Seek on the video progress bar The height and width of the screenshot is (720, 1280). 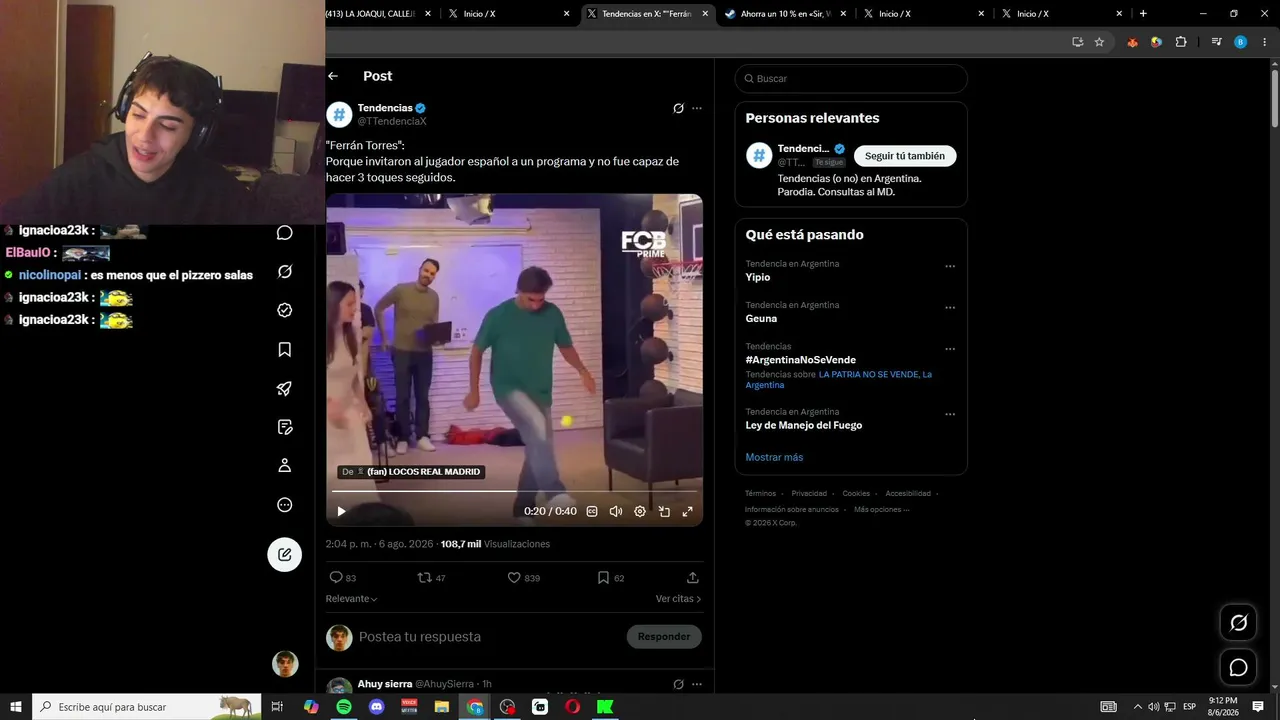click(x=514, y=492)
